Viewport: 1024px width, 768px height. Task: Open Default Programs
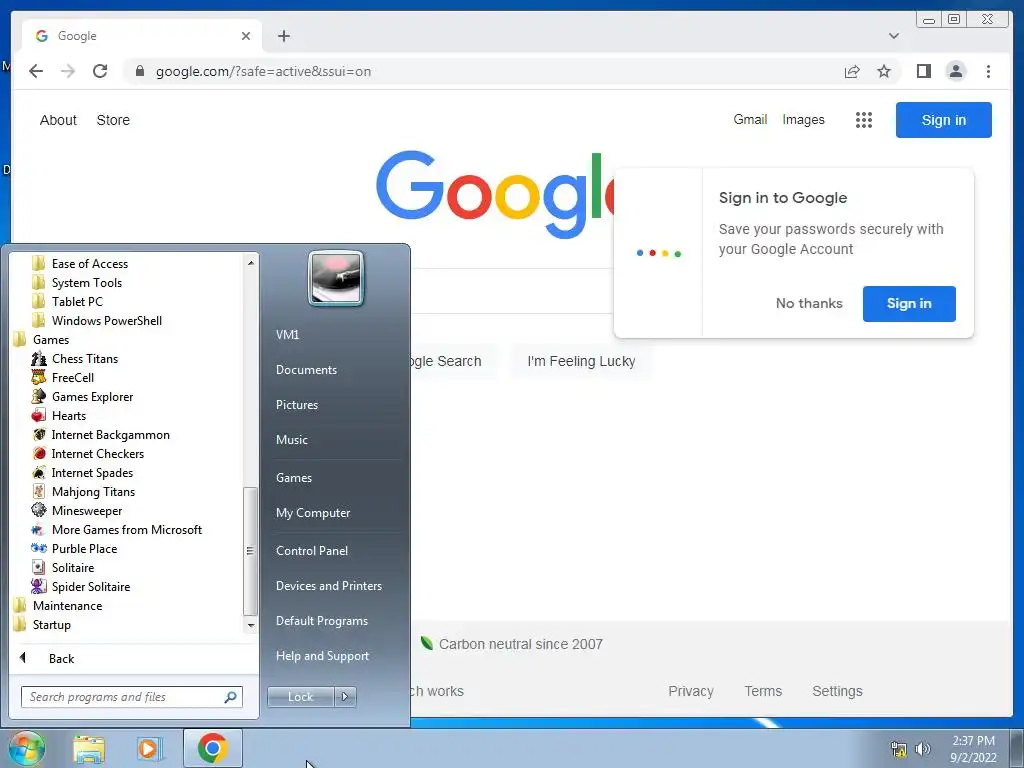[321, 620]
